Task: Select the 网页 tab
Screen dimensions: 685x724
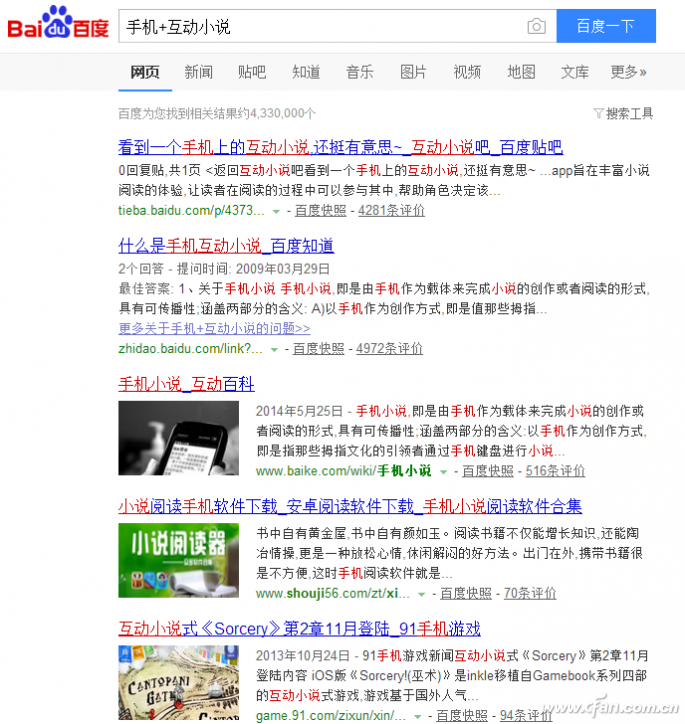Action: point(145,72)
